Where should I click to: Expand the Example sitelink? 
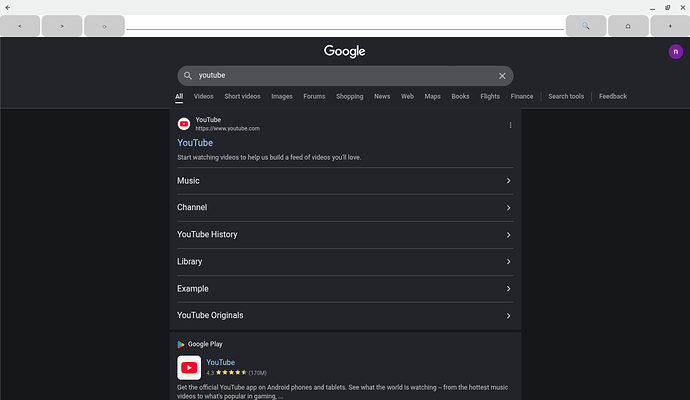[345, 289]
